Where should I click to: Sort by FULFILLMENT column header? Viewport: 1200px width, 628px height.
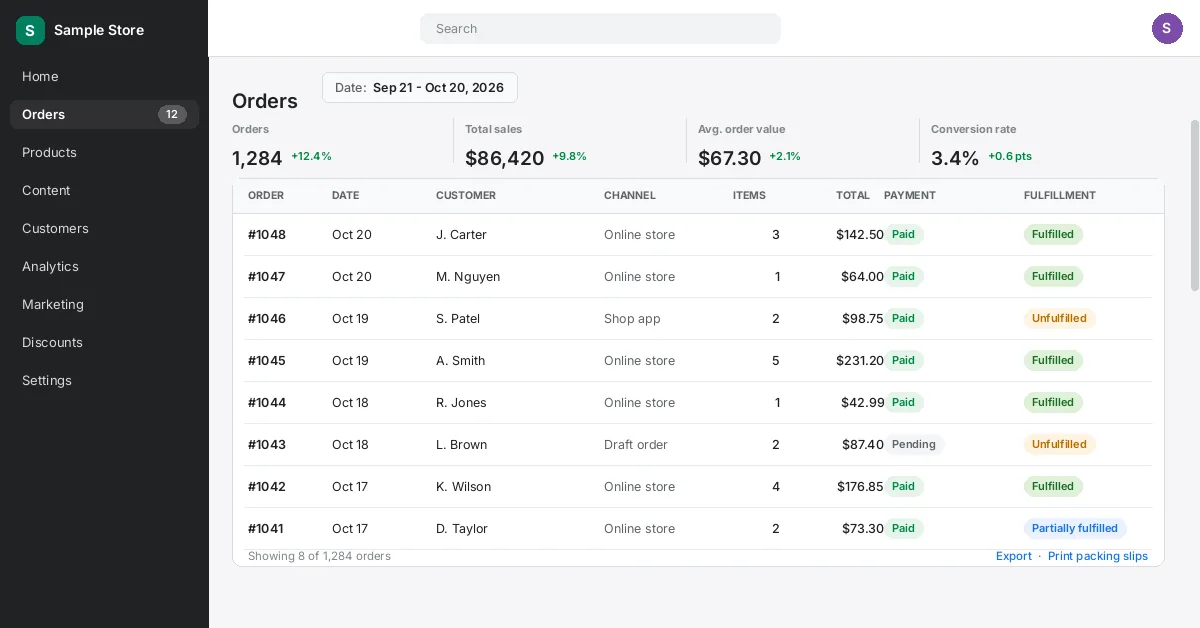coord(1060,195)
